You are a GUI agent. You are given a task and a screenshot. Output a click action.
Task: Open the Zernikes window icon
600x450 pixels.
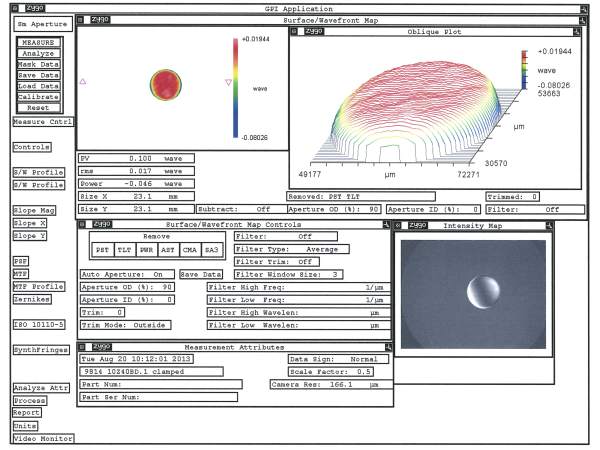pos(30,300)
